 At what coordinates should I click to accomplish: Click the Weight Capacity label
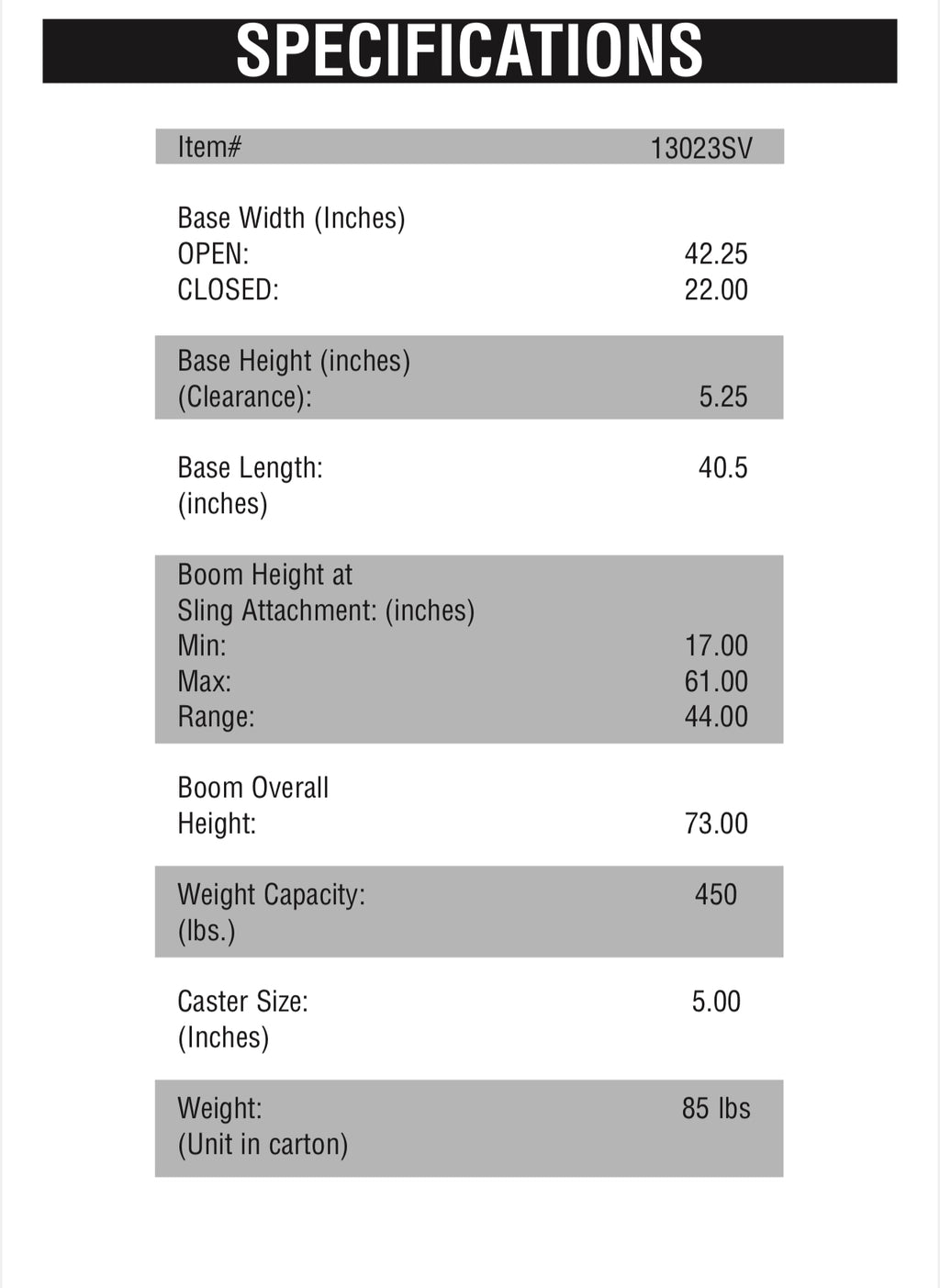(271, 895)
